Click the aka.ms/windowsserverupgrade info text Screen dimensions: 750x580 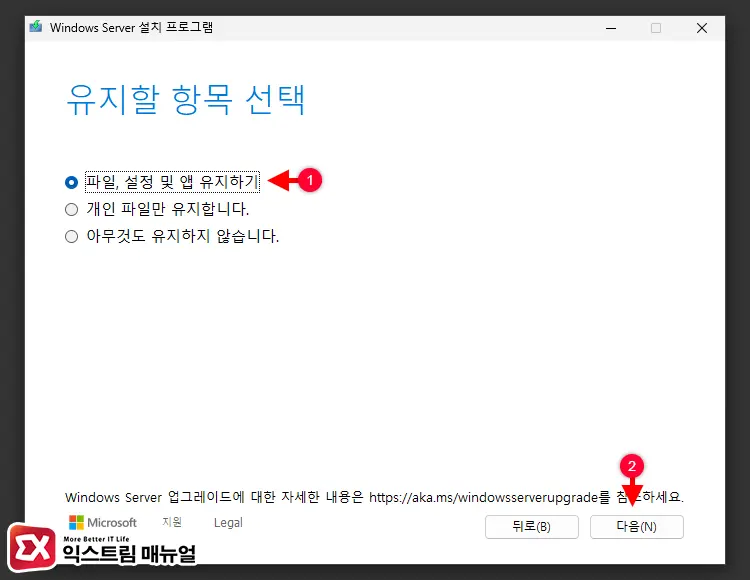[x=374, y=497]
